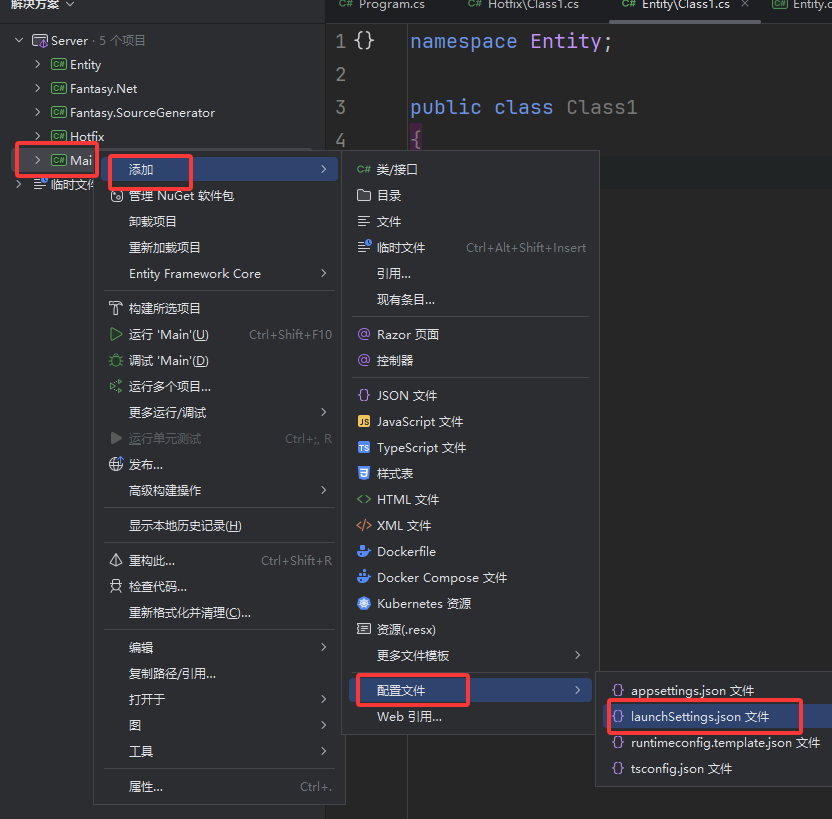Image resolution: width=832 pixels, height=819 pixels.
Task: Click the run multiple projects icon
Action: tap(115, 386)
